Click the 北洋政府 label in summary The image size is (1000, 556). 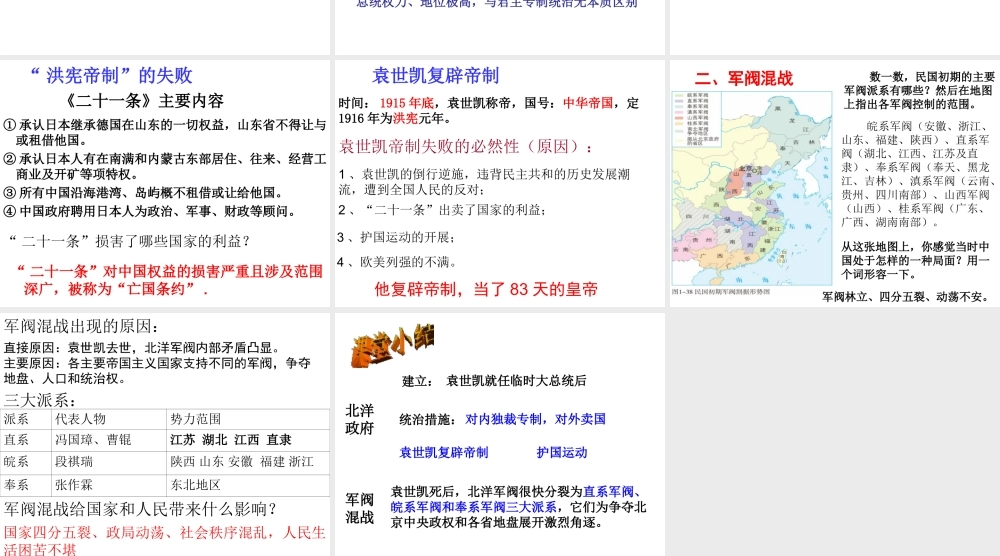359,420
